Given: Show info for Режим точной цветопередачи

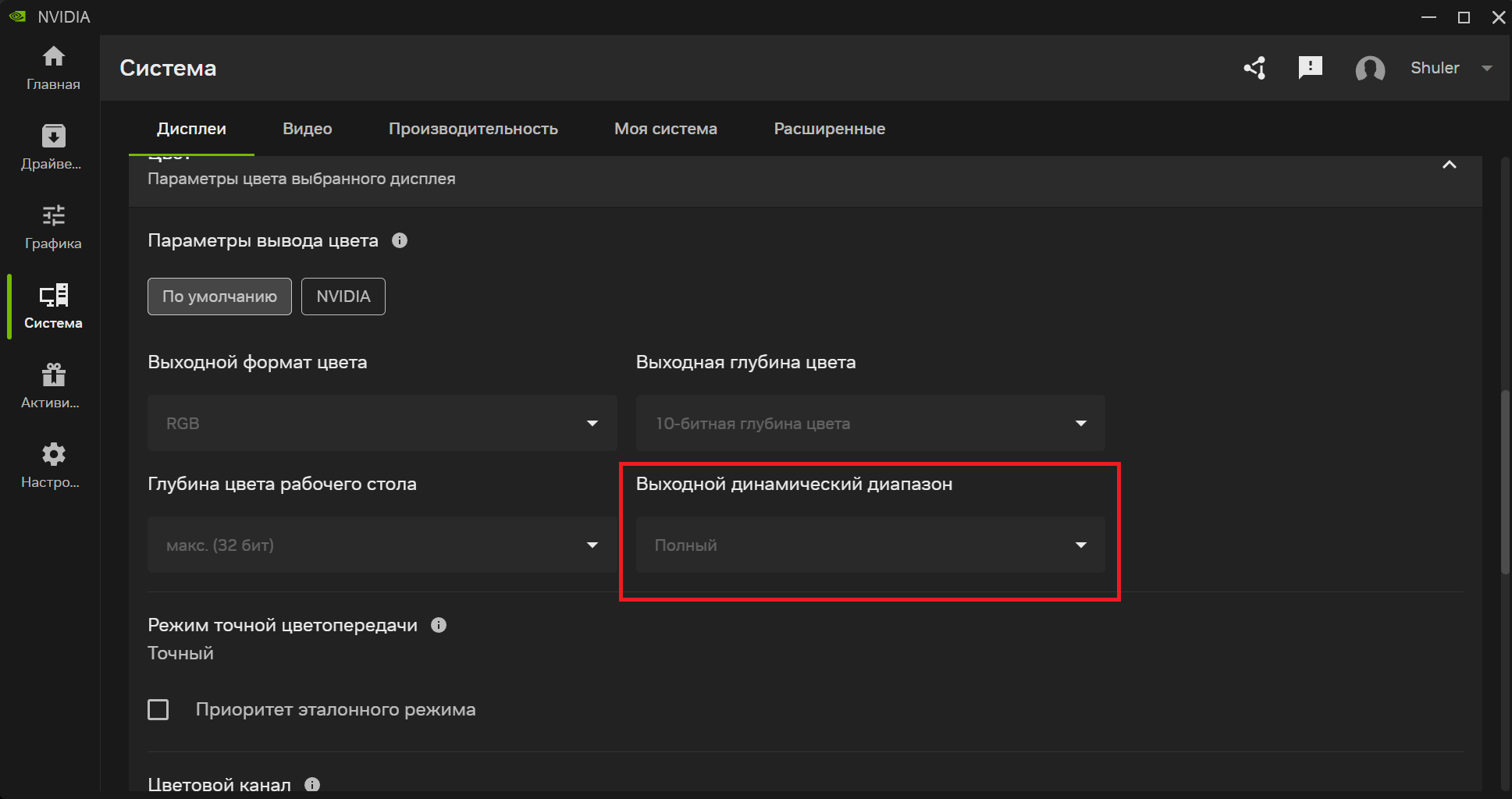Looking at the screenshot, I should (439, 625).
